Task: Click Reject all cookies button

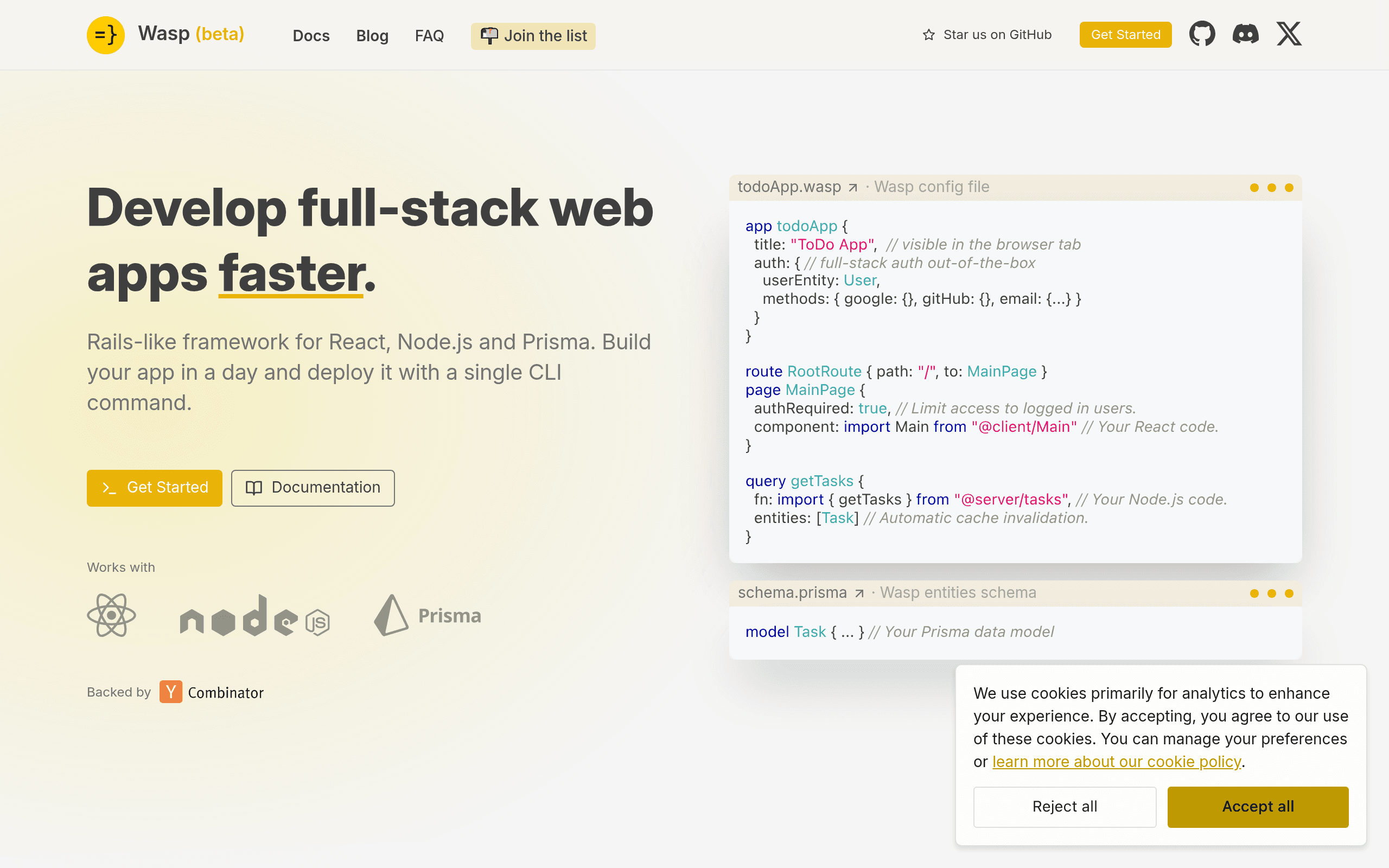Action: 1065,807
